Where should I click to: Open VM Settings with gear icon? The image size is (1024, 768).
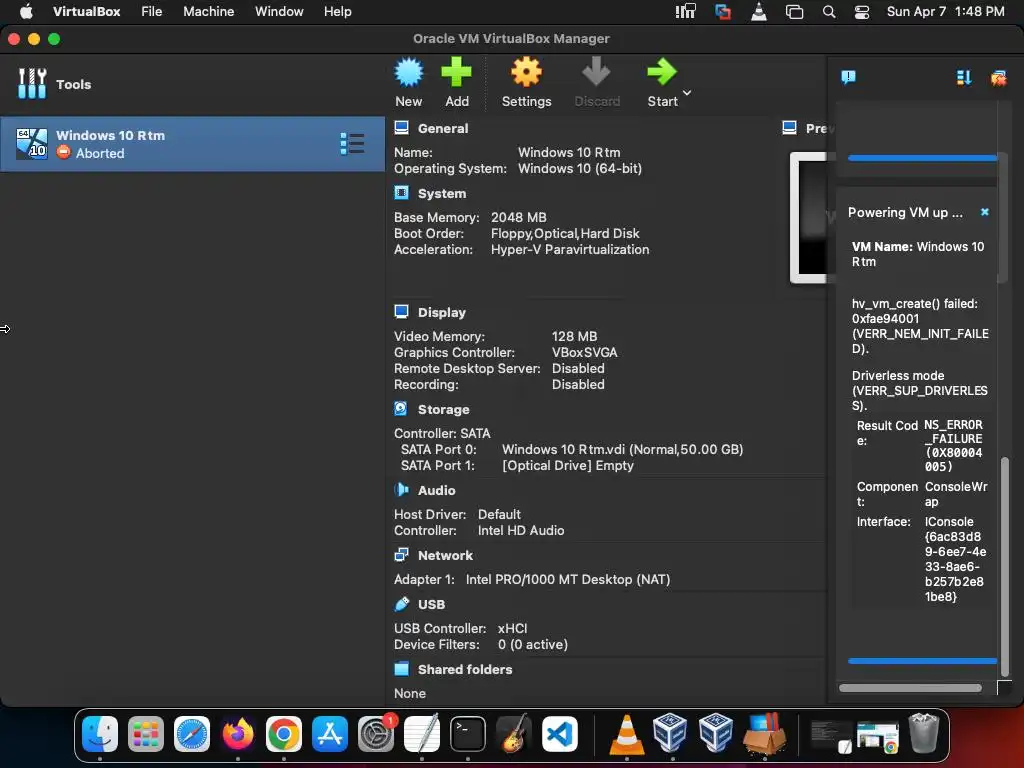[x=526, y=72]
